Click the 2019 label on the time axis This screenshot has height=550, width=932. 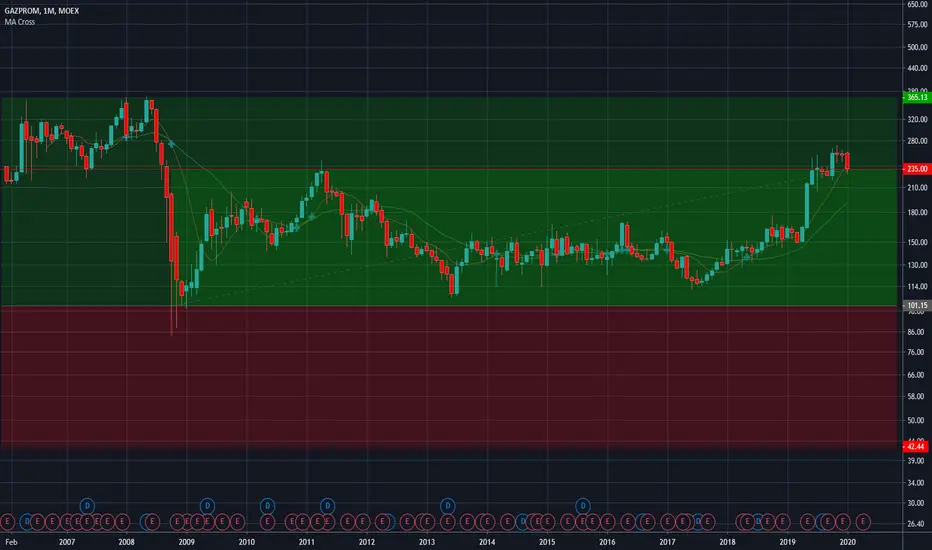point(787,542)
